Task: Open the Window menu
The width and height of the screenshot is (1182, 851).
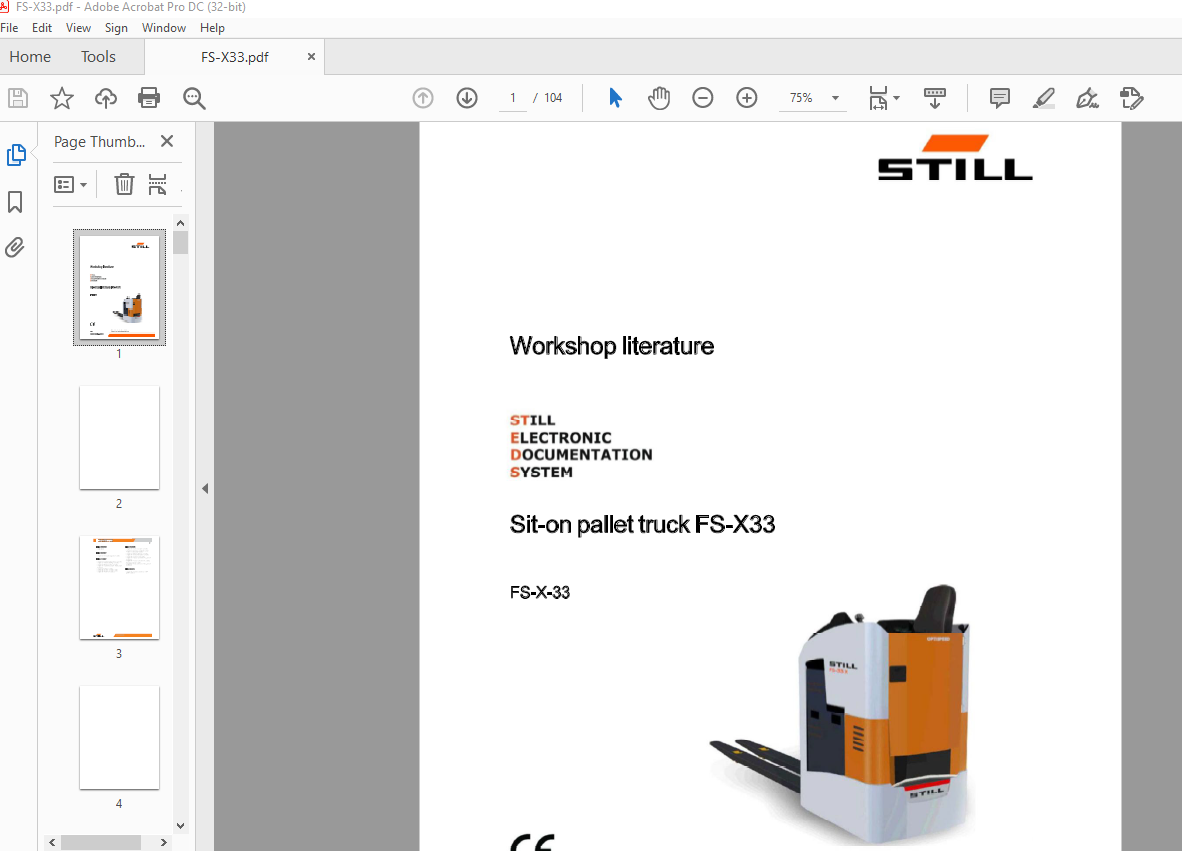Action: [164, 28]
